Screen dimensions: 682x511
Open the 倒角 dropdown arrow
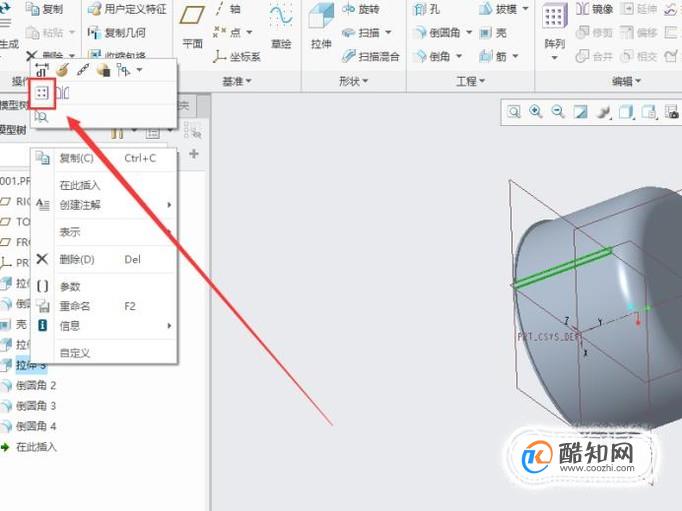[x=458, y=56]
